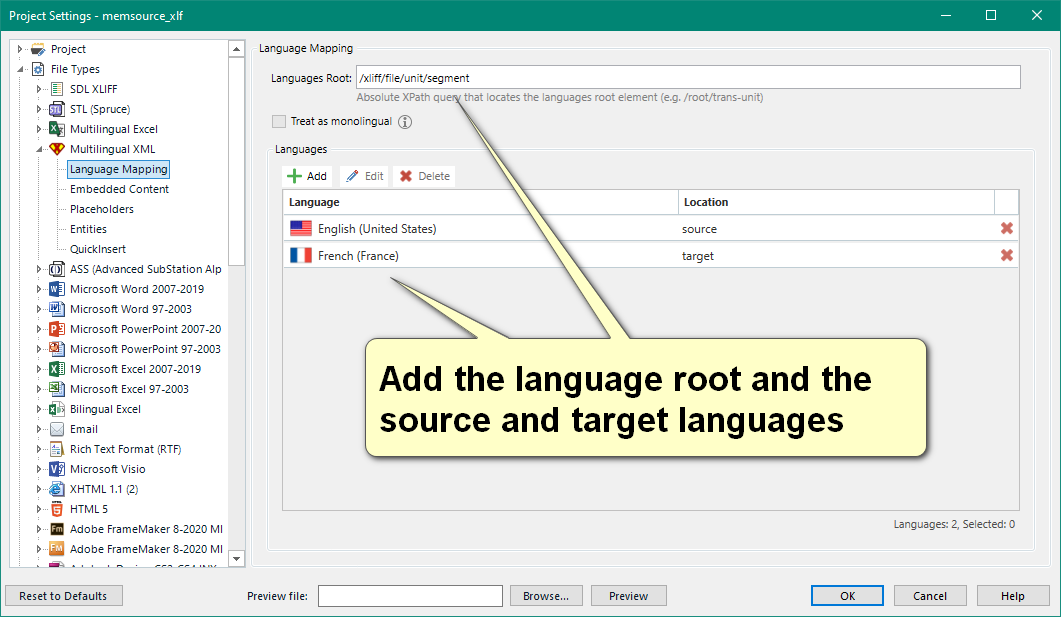Click the Preview file input field
This screenshot has width=1061, height=617.
click(x=410, y=596)
